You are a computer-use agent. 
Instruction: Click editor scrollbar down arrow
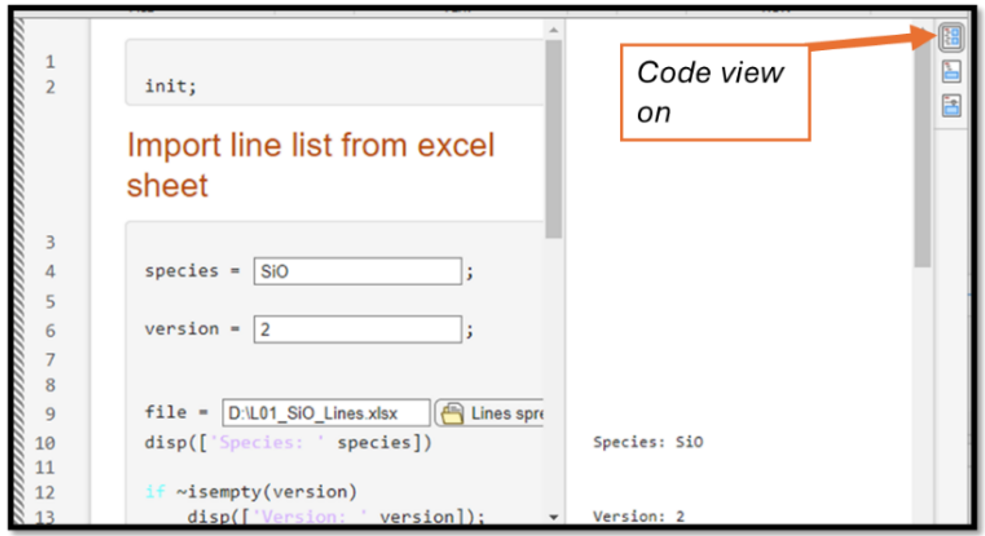(553, 517)
